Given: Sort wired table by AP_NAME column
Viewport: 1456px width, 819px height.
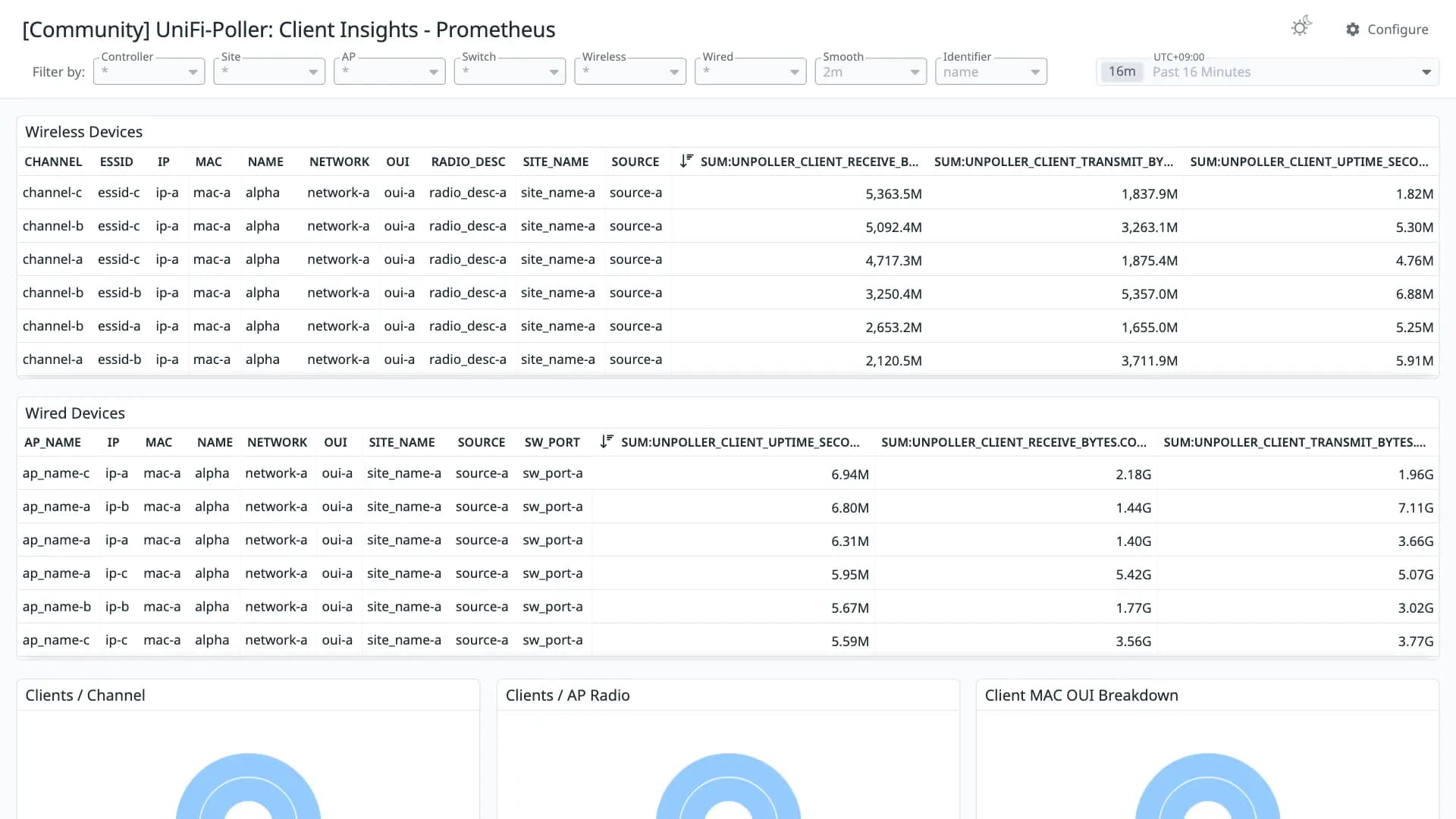Looking at the screenshot, I should [52, 442].
